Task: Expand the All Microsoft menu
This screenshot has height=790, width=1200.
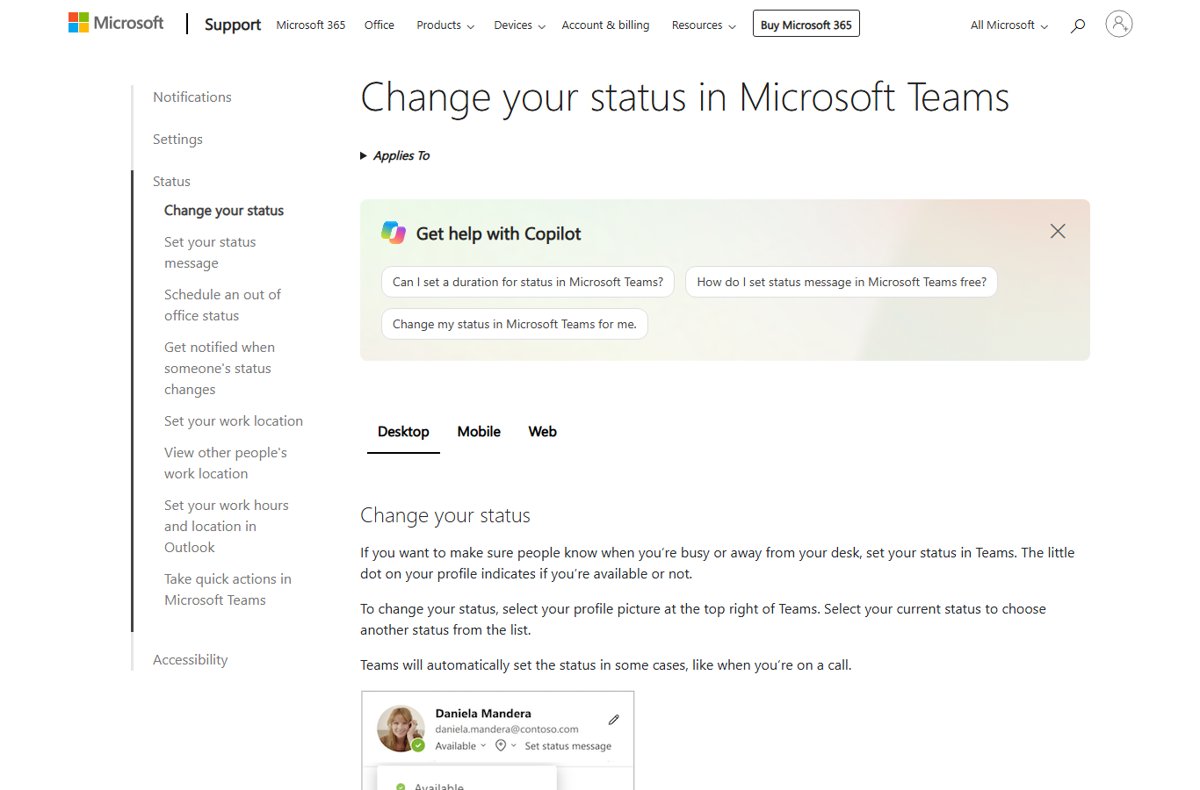Action: point(1009,25)
